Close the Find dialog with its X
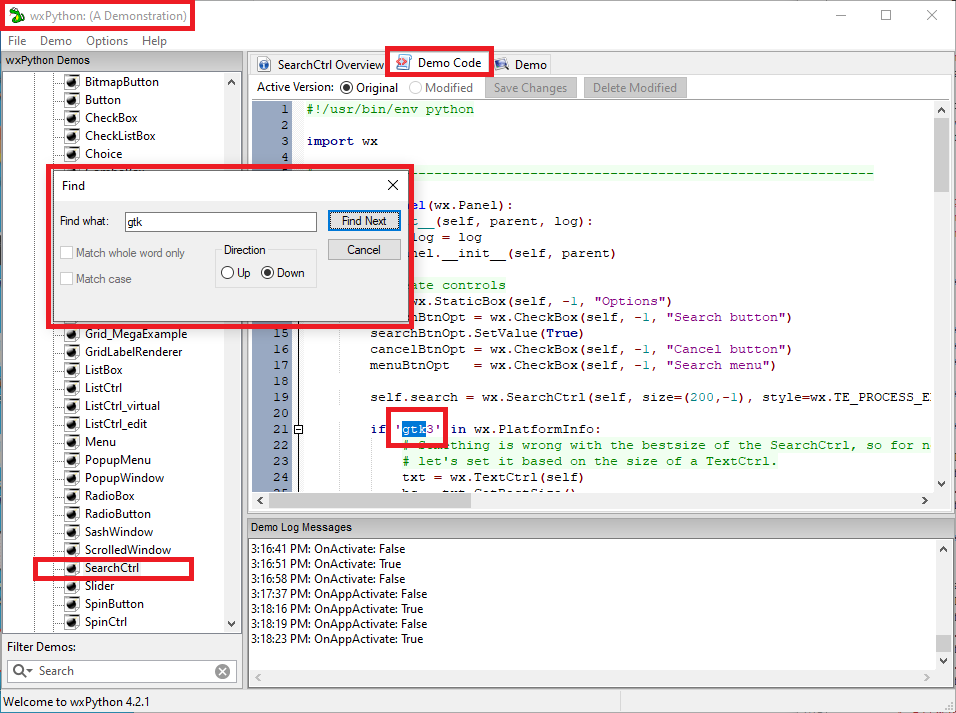 [393, 185]
